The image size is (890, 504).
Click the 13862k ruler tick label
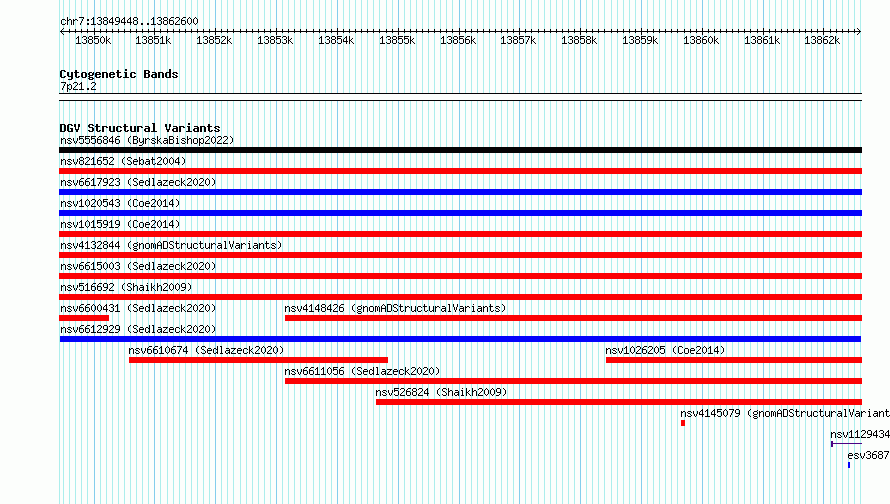click(x=822, y=40)
